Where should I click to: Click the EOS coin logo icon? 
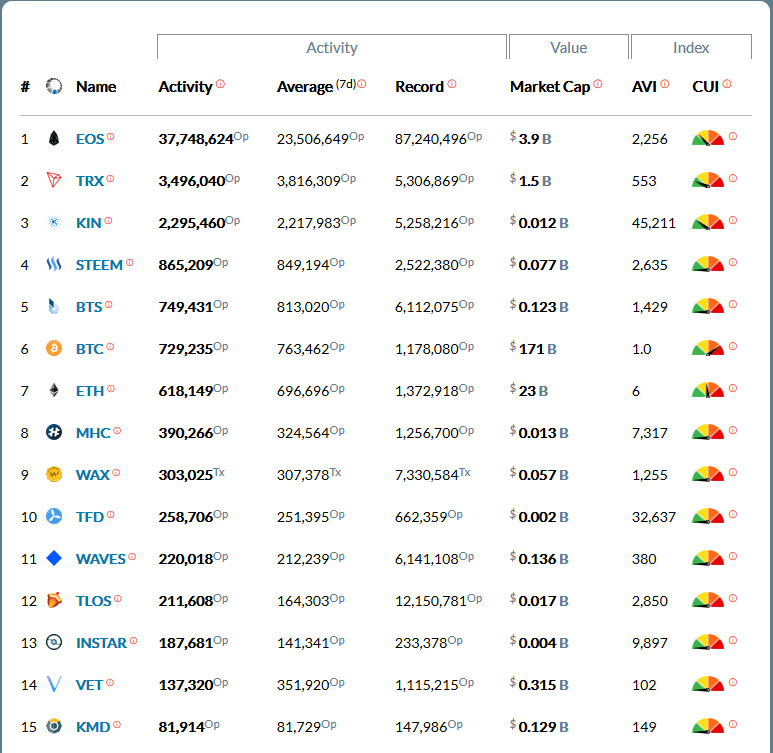tap(54, 139)
